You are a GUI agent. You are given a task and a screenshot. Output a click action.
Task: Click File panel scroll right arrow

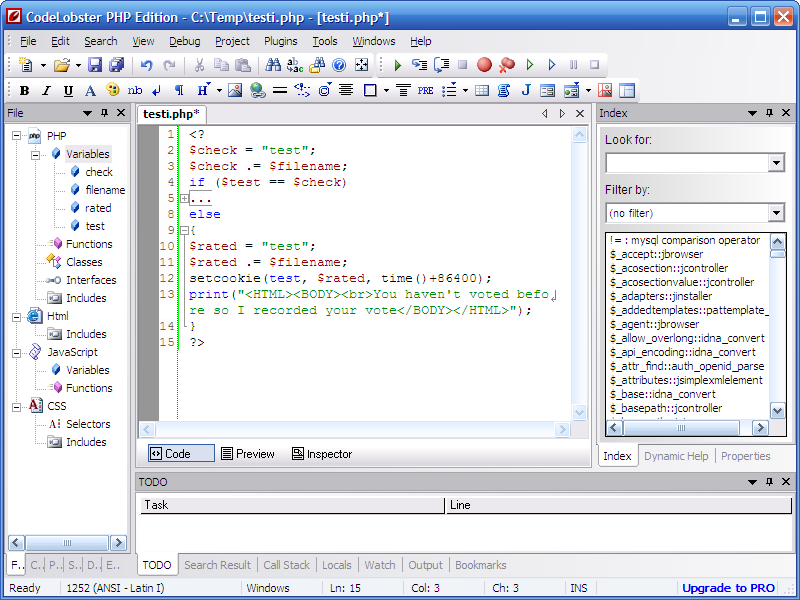[118, 543]
